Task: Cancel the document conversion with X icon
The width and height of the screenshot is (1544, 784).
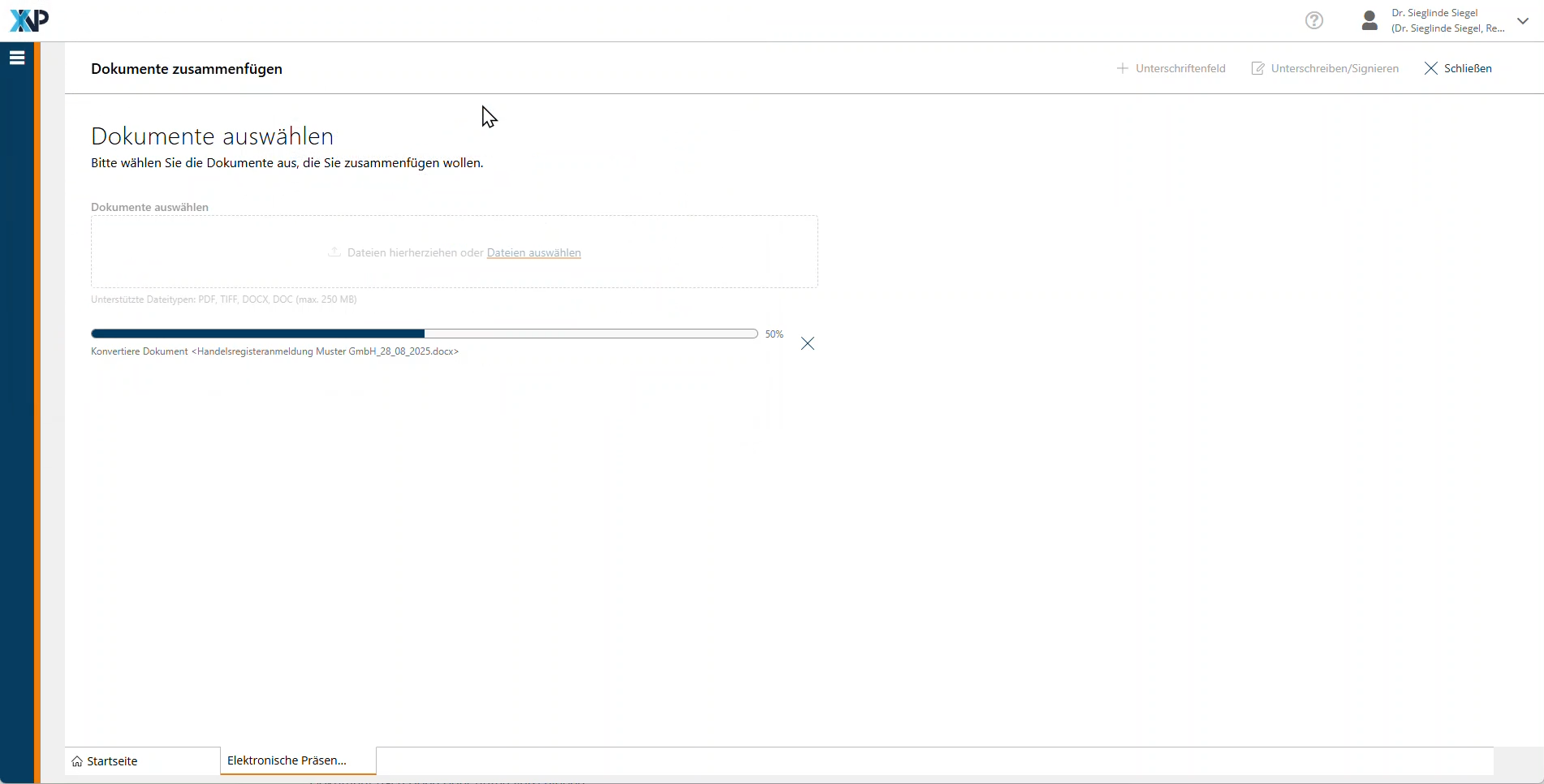Action: tap(808, 343)
